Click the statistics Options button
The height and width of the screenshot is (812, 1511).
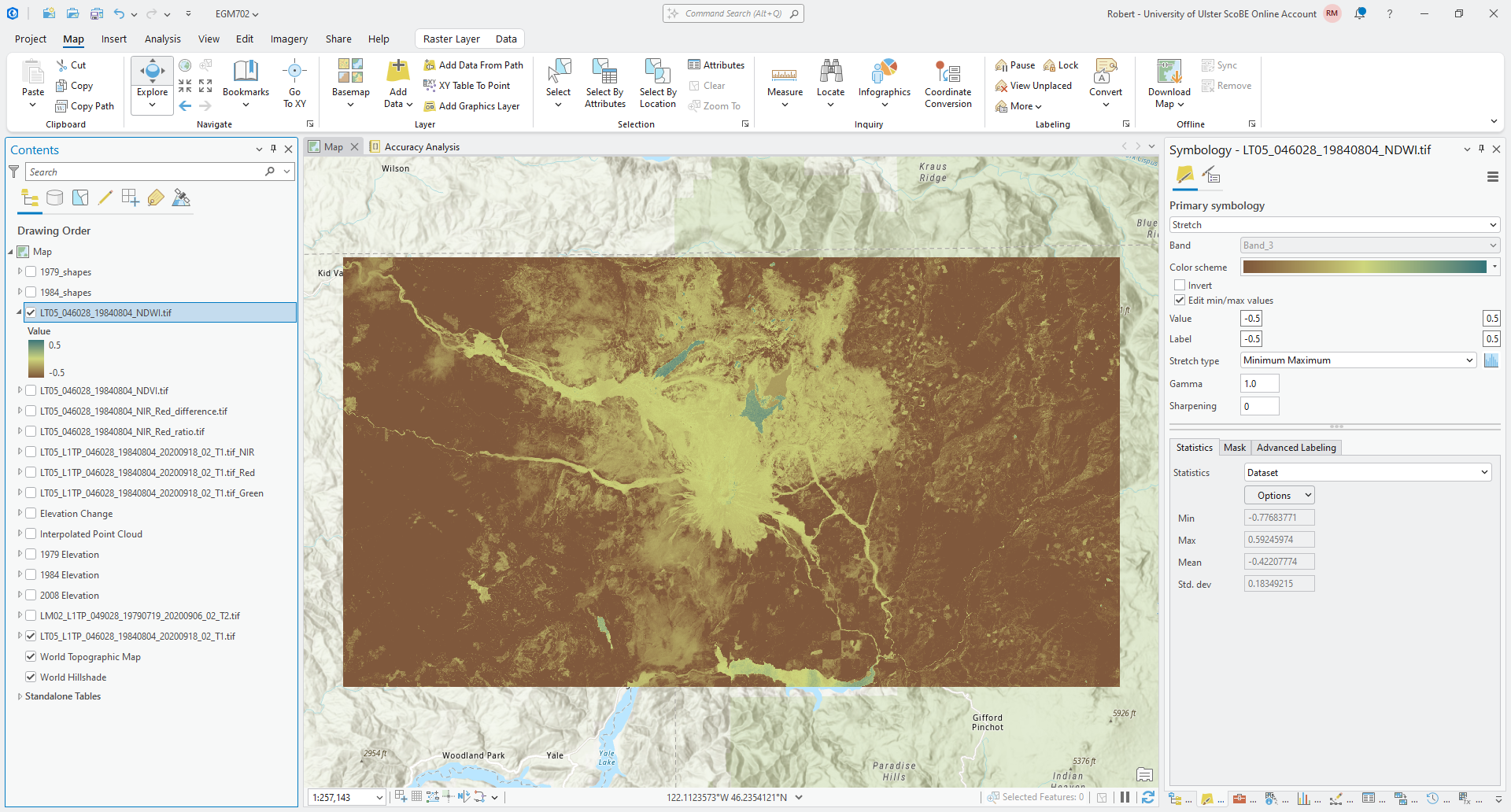(x=1279, y=496)
